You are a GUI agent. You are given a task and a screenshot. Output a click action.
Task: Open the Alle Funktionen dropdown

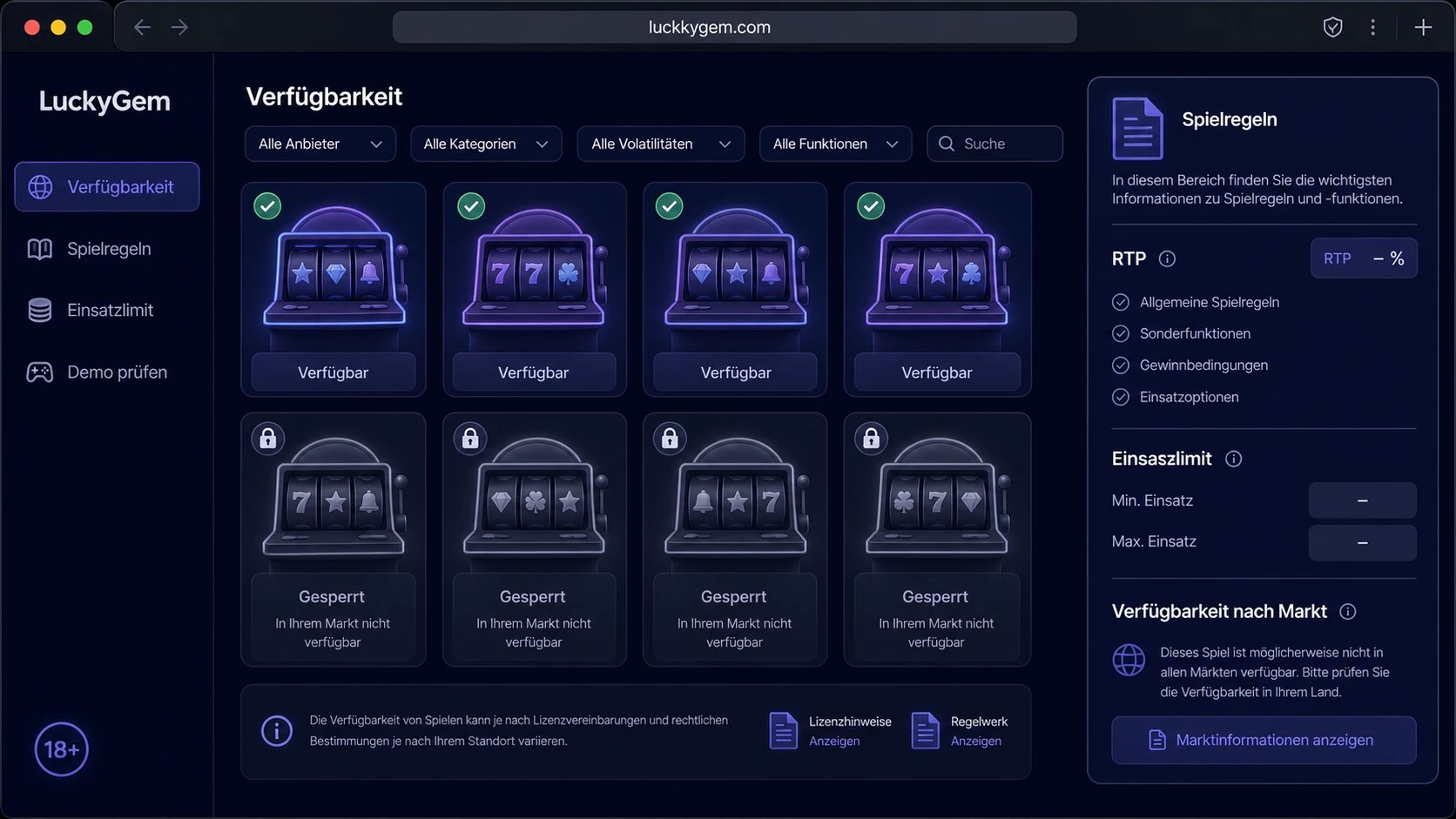(835, 144)
